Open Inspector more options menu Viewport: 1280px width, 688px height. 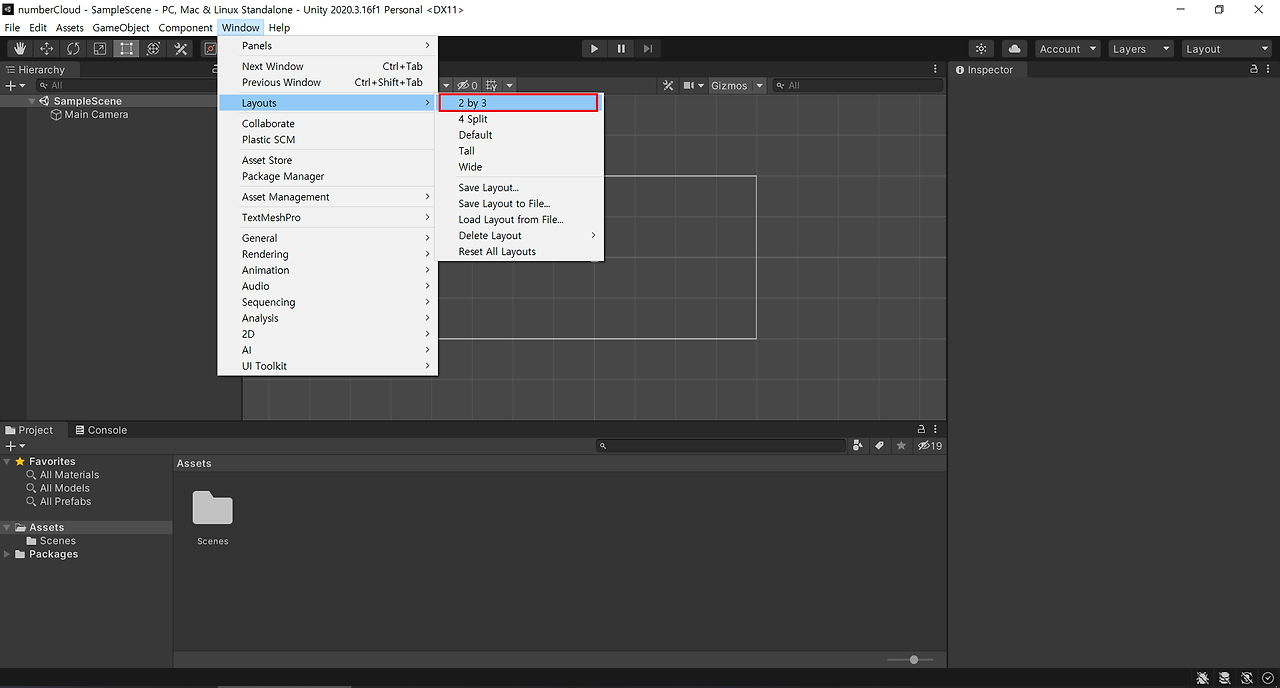tap(1269, 69)
